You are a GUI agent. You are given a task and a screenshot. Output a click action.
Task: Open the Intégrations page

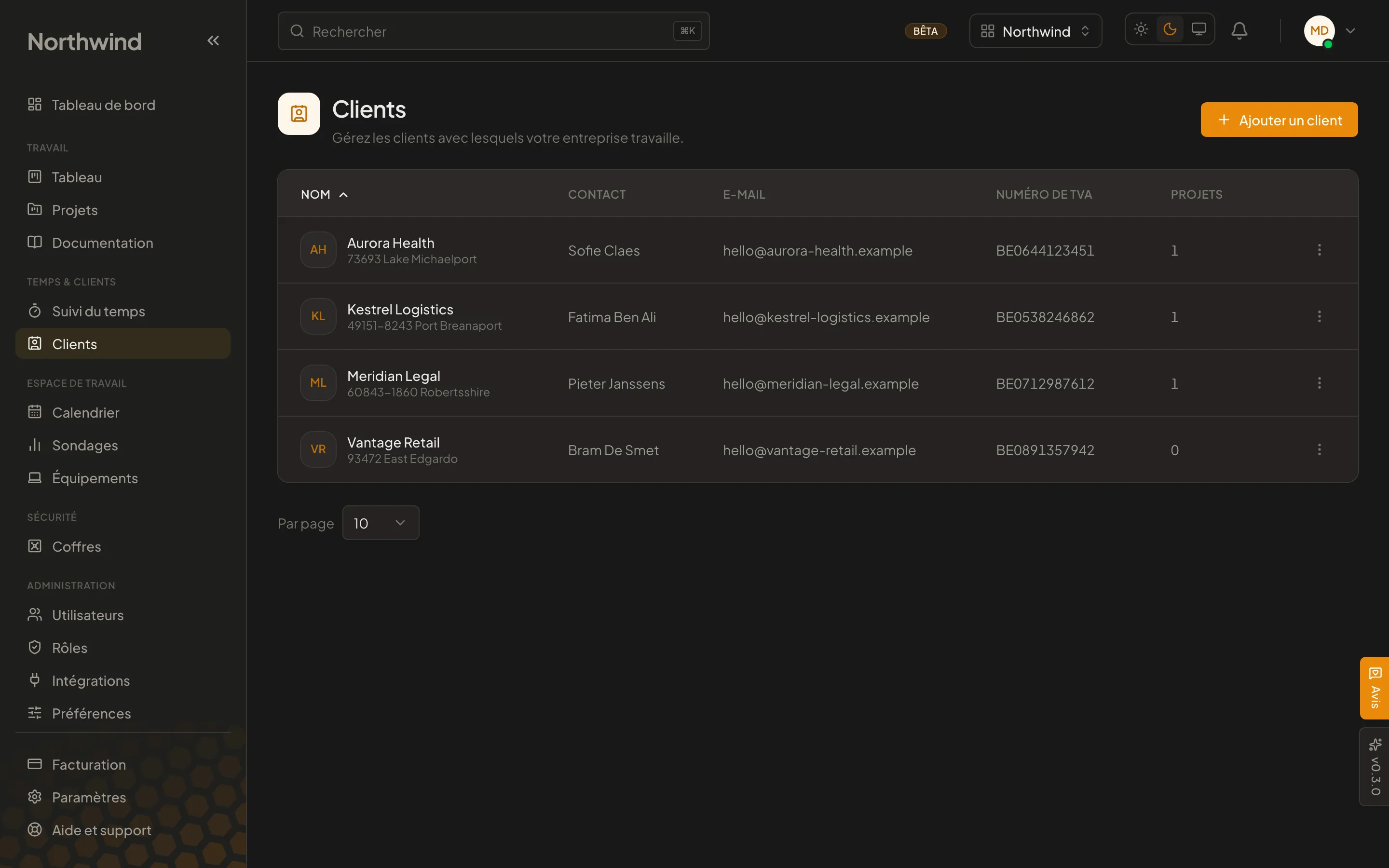click(x=123, y=680)
